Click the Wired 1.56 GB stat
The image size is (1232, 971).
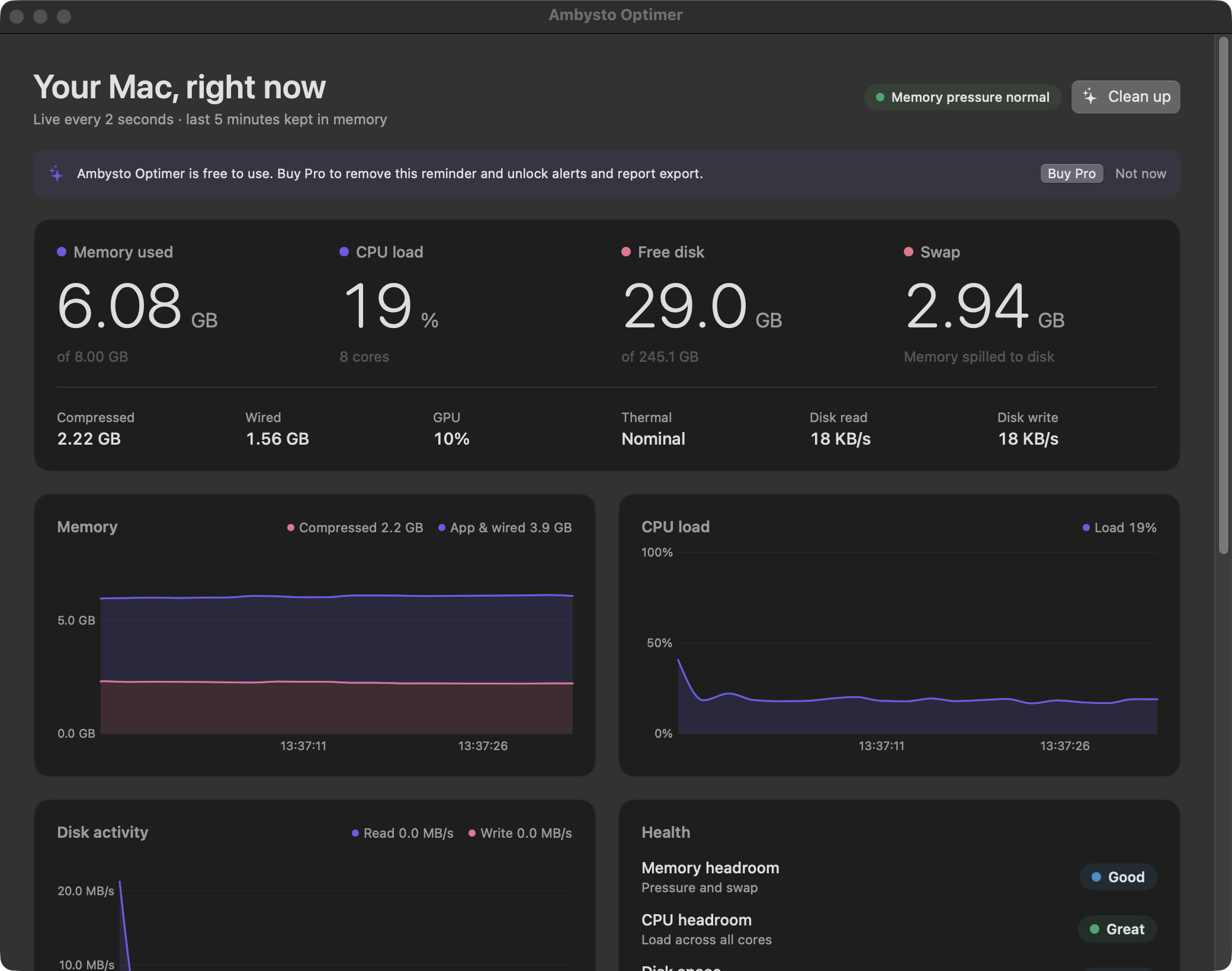[x=277, y=429]
